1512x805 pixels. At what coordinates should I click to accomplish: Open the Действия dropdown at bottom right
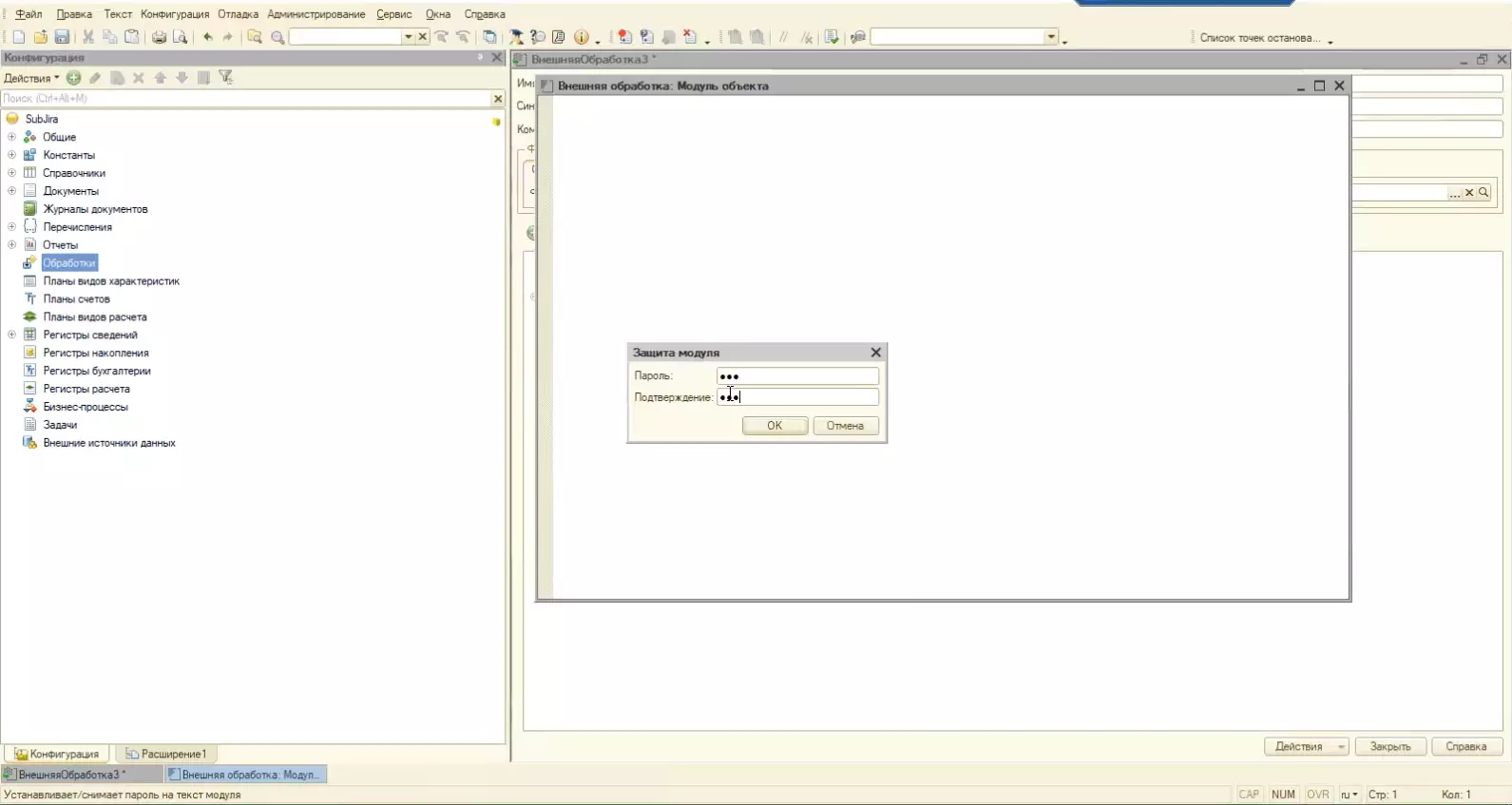(1306, 747)
